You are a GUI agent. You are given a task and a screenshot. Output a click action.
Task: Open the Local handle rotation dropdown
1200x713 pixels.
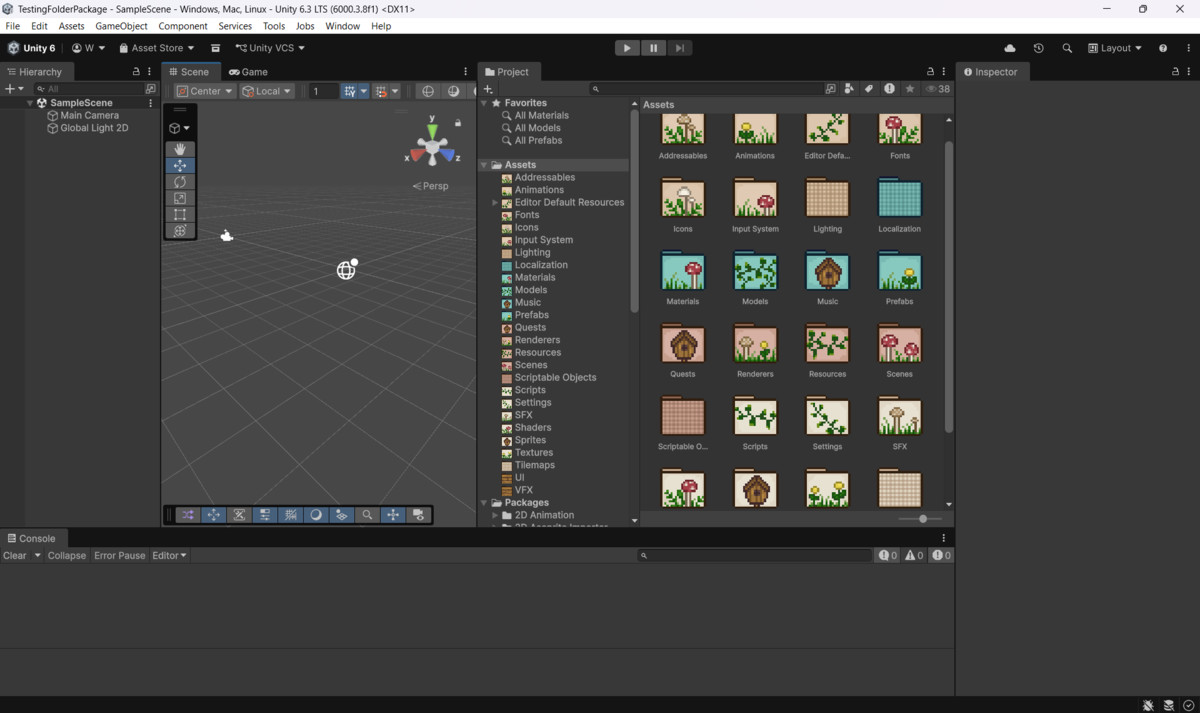(x=267, y=91)
